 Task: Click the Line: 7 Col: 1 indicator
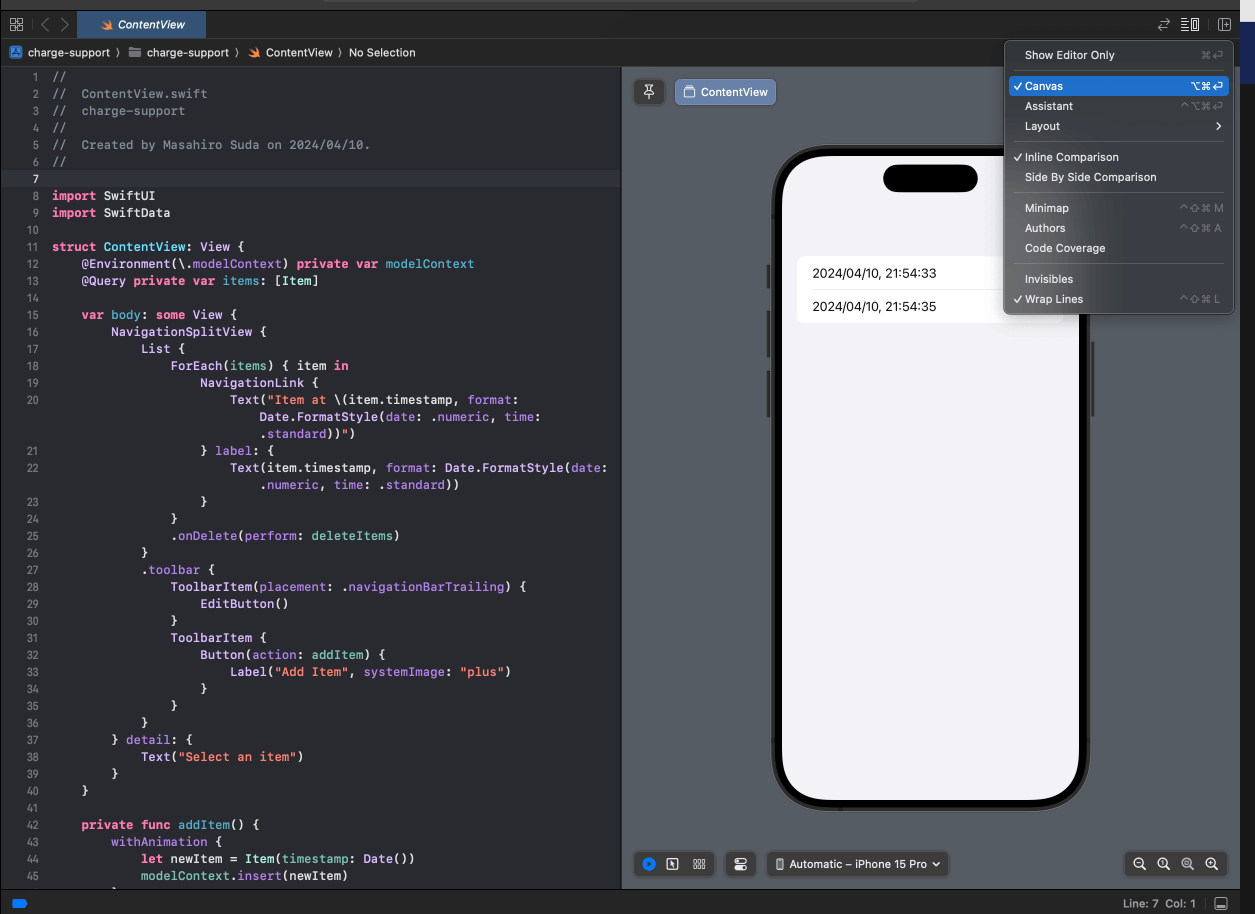coord(1159,903)
